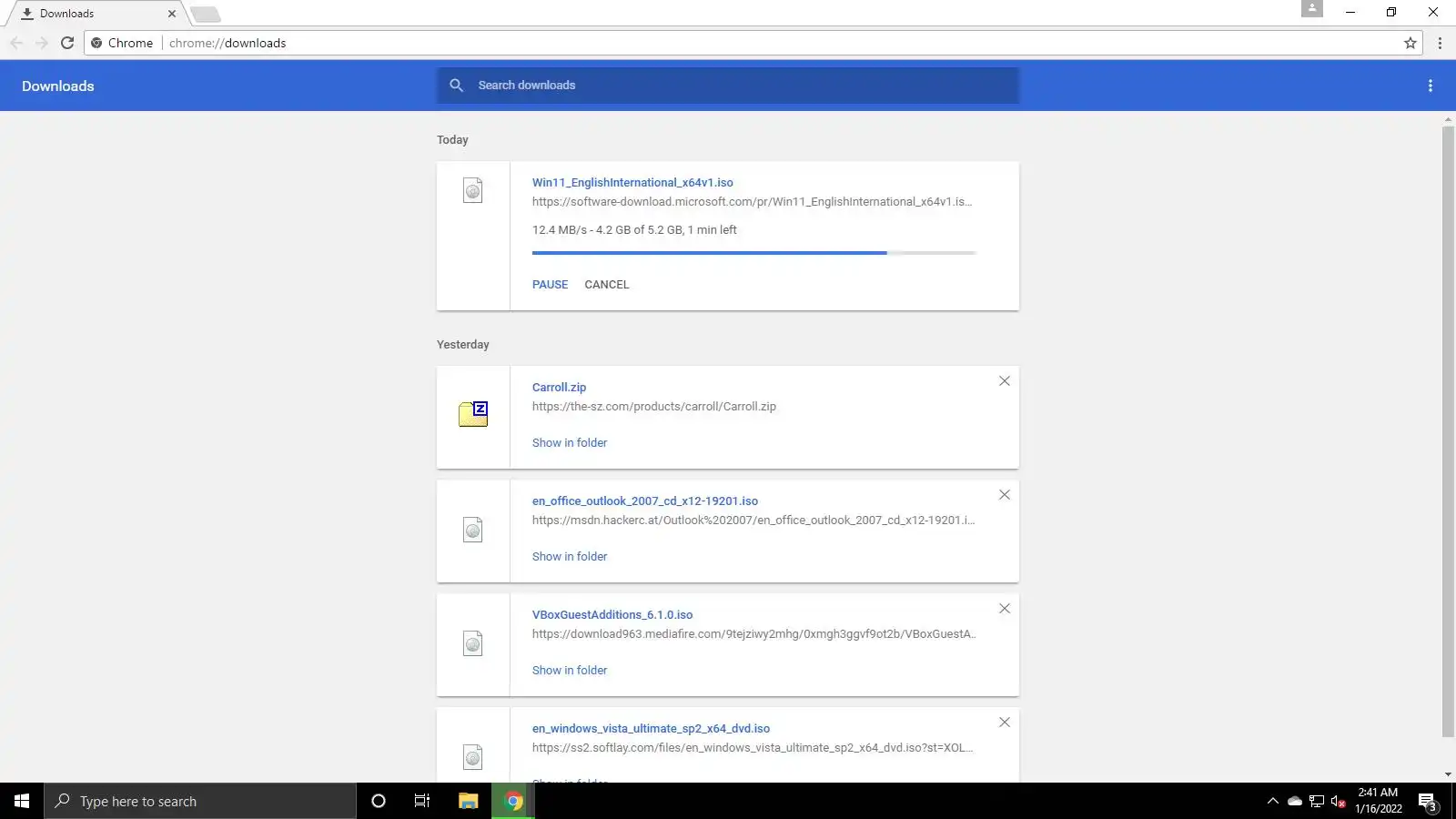Remove en_windows_vista_ultimate ISO from list
Image resolution: width=1456 pixels, height=819 pixels.
pyautogui.click(x=1005, y=723)
